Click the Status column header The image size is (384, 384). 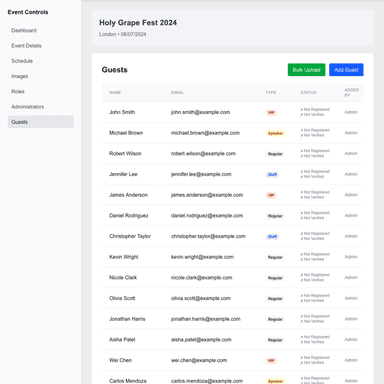(308, 93)
